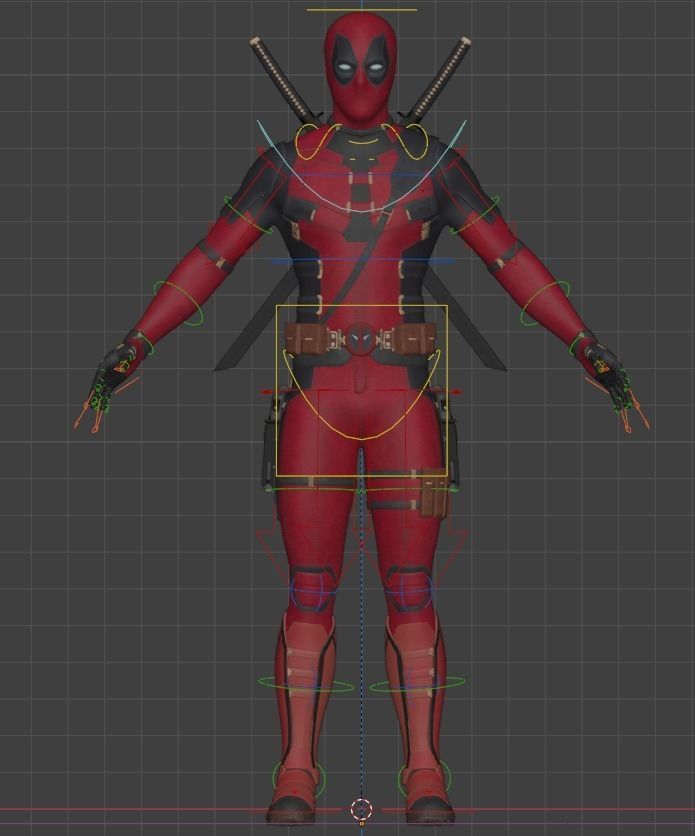Select yellow palm control on viewer's left hand
The width and height of the screenshot is (695, 836).
coord(122,366)
